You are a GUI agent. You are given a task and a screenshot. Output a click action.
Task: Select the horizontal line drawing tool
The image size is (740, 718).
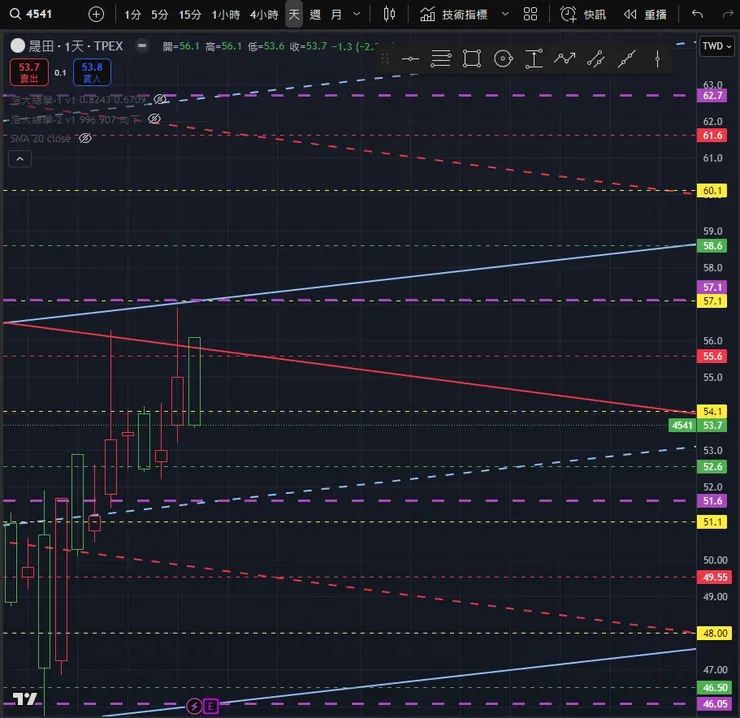pos(410,59)
